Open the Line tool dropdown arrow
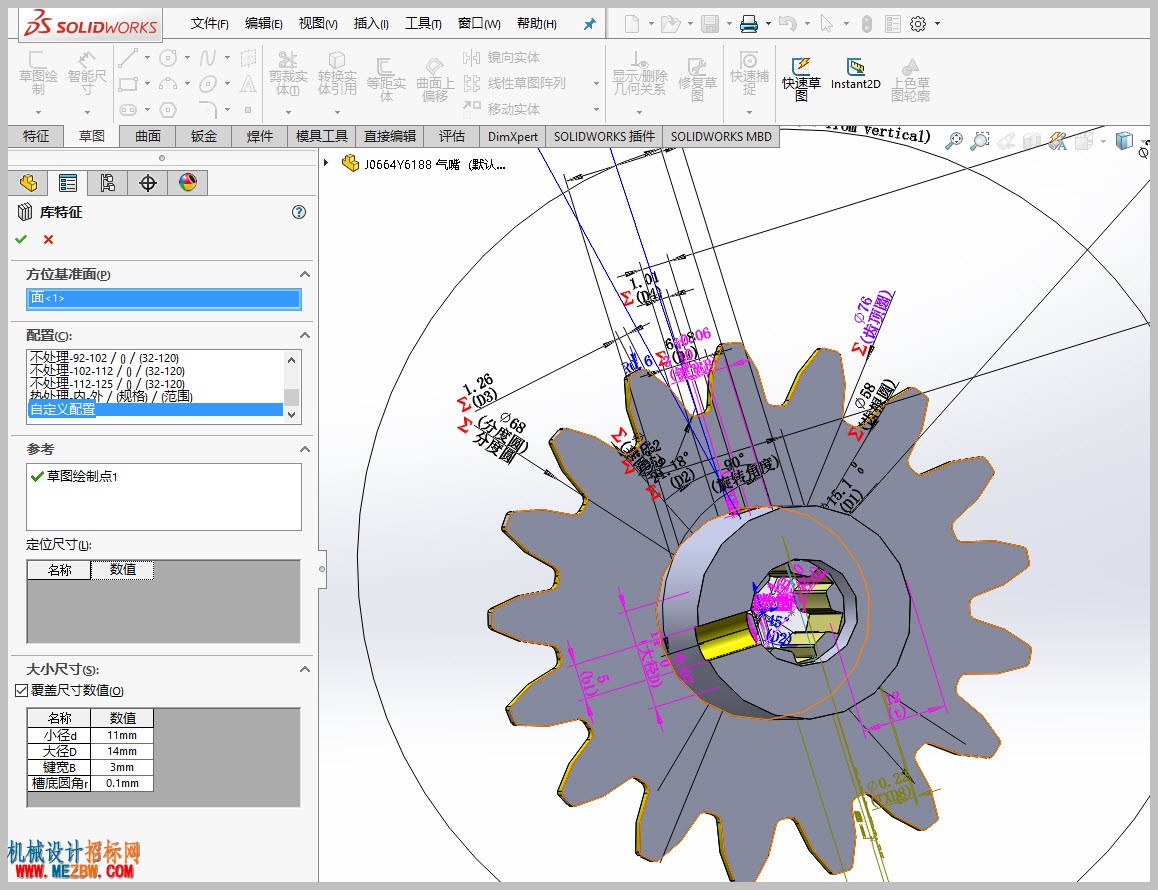This screenshot has width=1158, height=890. click(x=147, y=58)
